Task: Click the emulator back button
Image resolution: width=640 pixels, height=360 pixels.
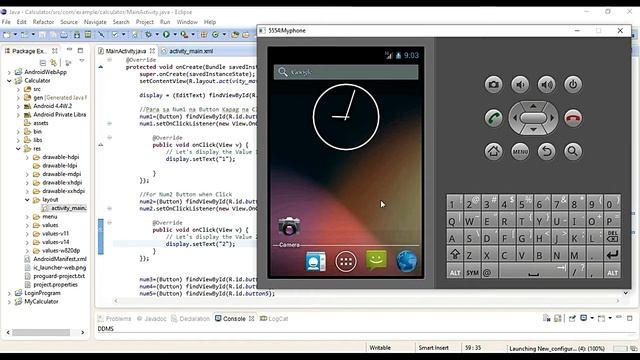Action: coord(547,151)
